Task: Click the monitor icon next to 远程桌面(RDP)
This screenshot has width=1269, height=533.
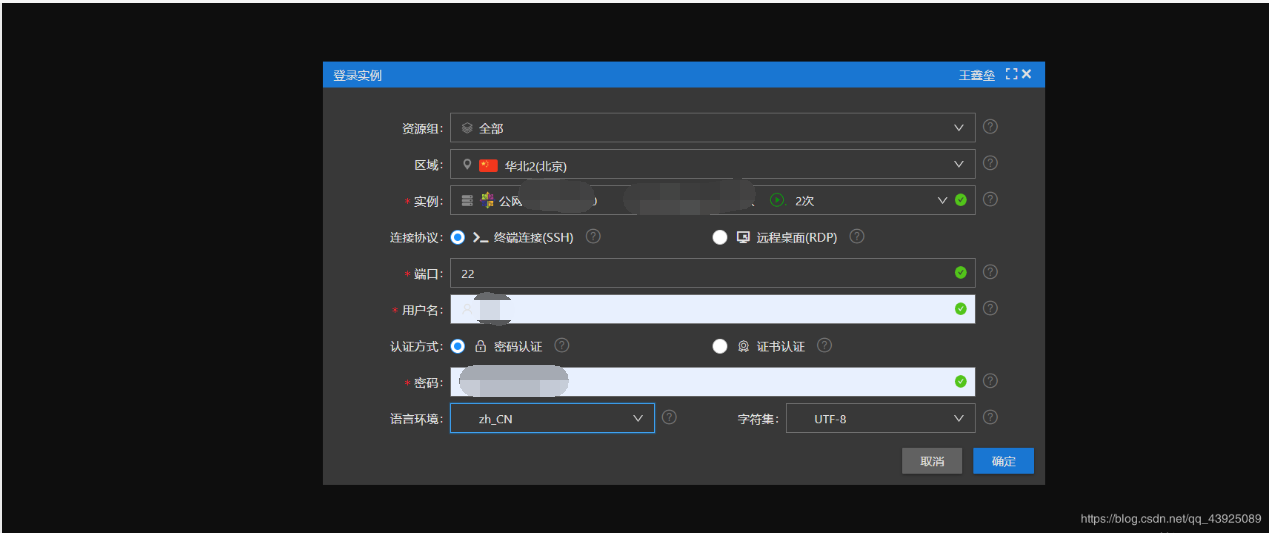Action: 743,237
